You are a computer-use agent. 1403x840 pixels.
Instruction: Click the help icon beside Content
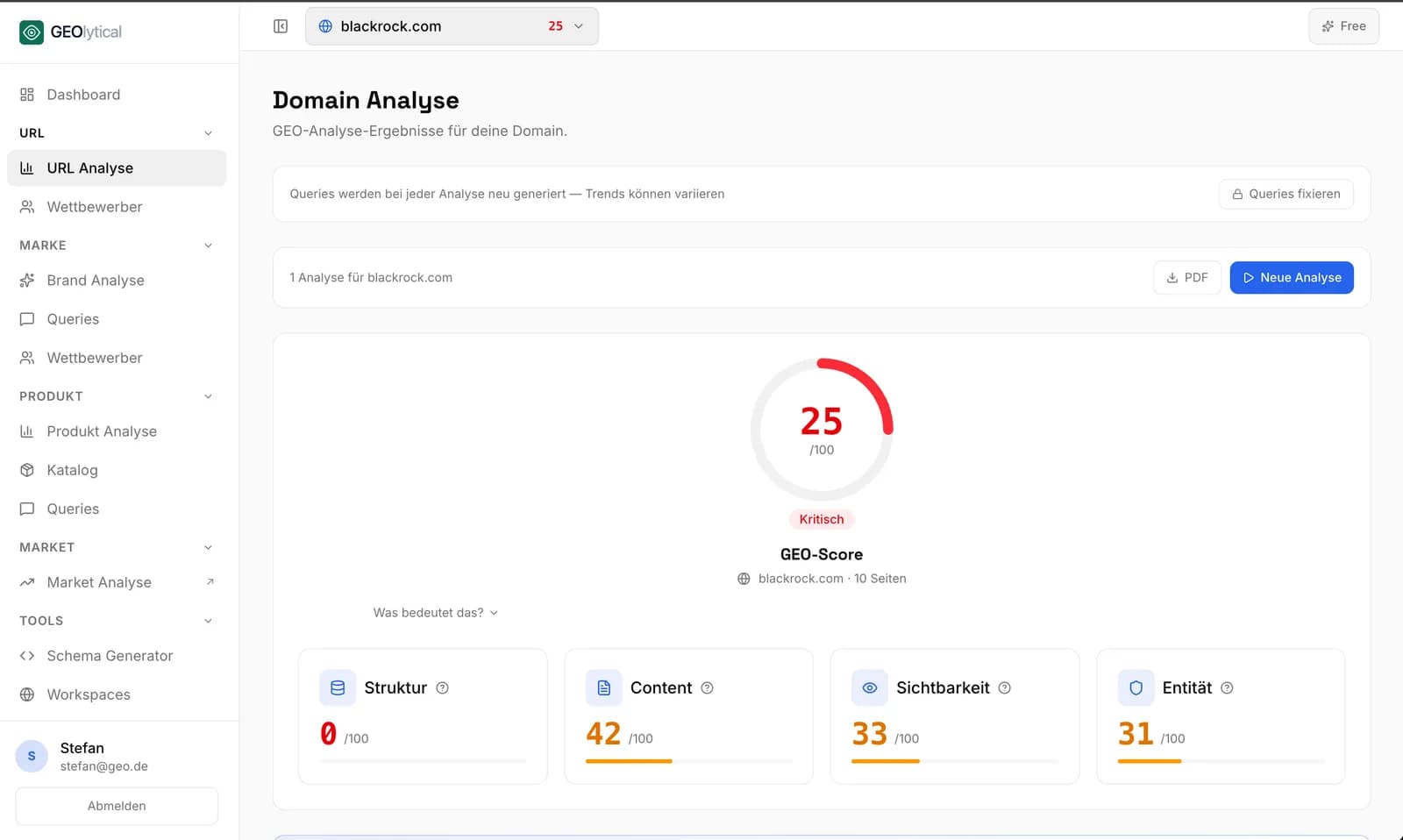pyautogui.click(x=708, y=688)
